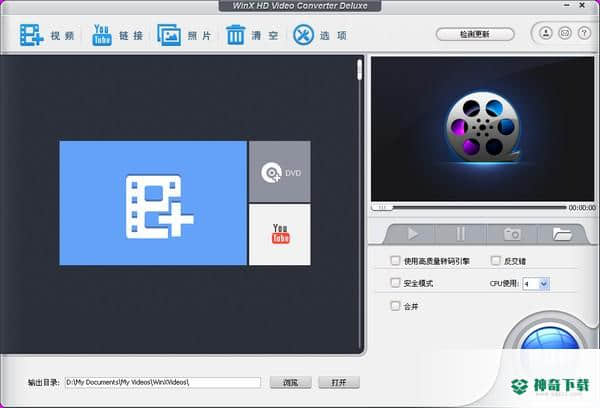Take snapshot with the camera icon
Screen dimensions: 600x408
512,233
